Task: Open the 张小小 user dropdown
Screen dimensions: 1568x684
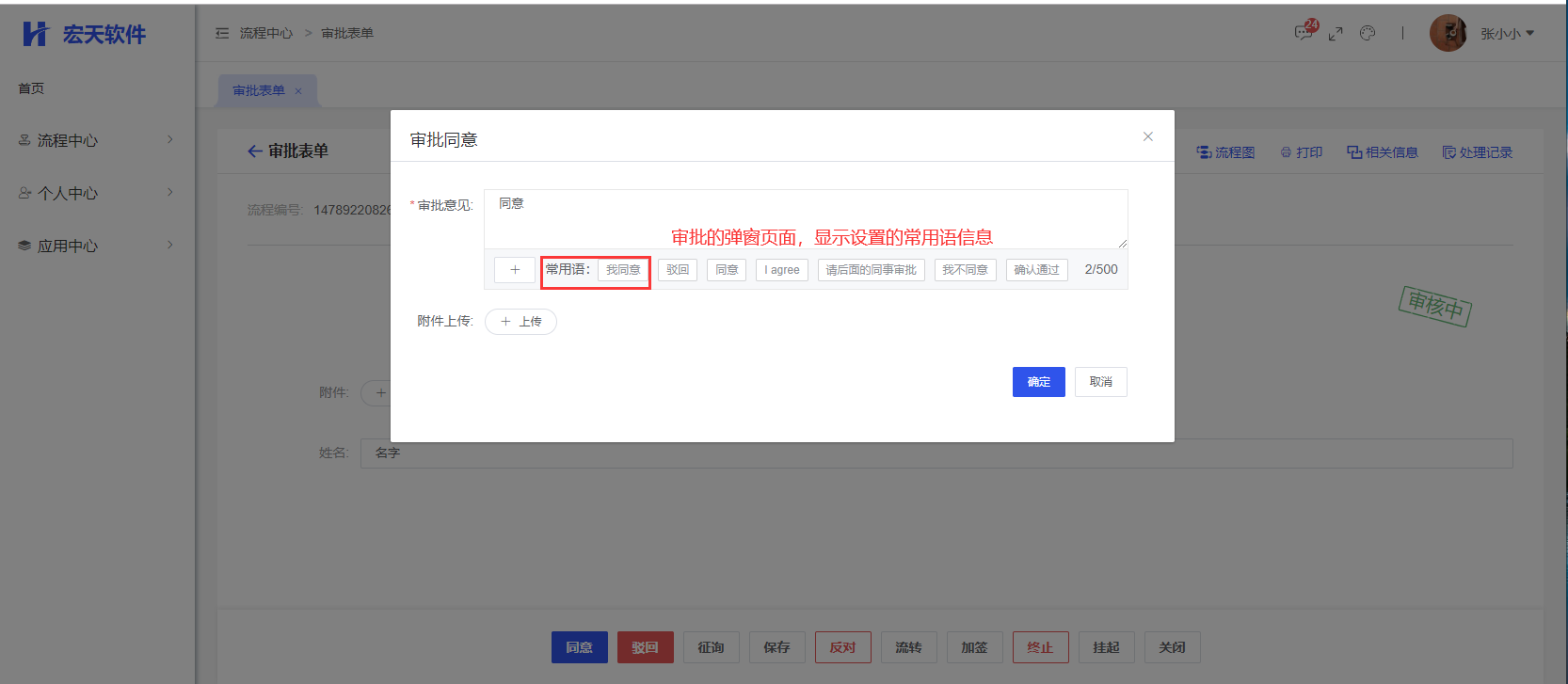Action: point(1507,34)
